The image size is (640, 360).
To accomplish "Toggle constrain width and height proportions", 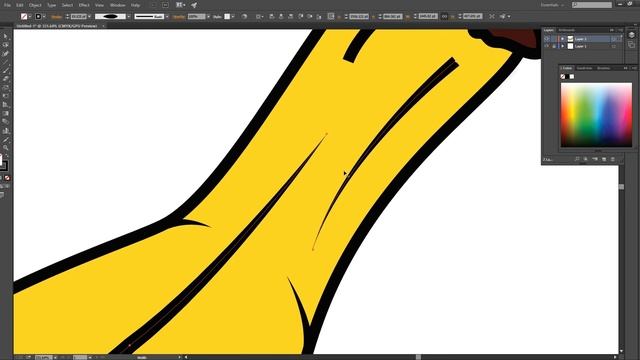I will pyautogui.click(x=444, y=17).
